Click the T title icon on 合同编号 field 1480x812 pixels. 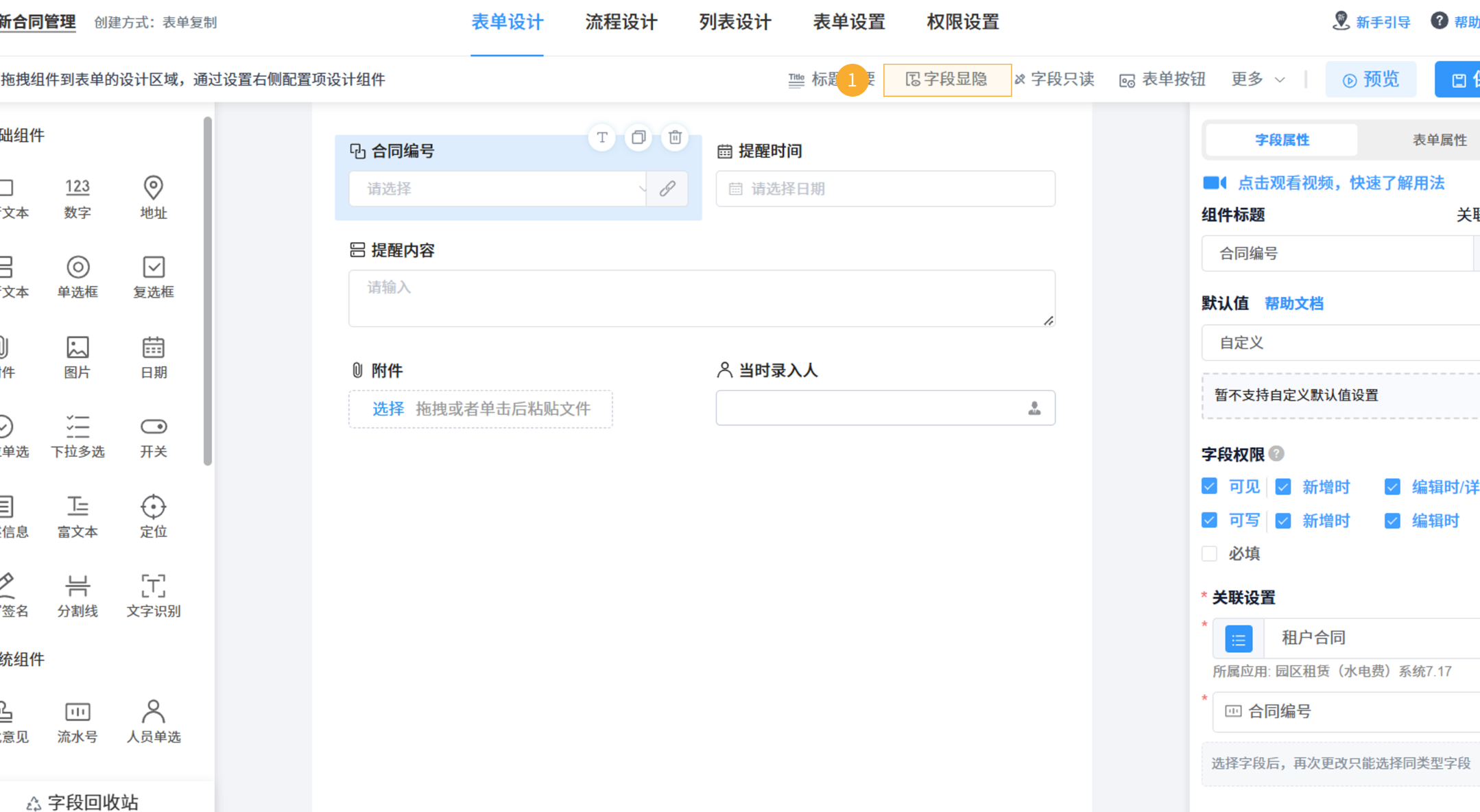pos(601,137)
